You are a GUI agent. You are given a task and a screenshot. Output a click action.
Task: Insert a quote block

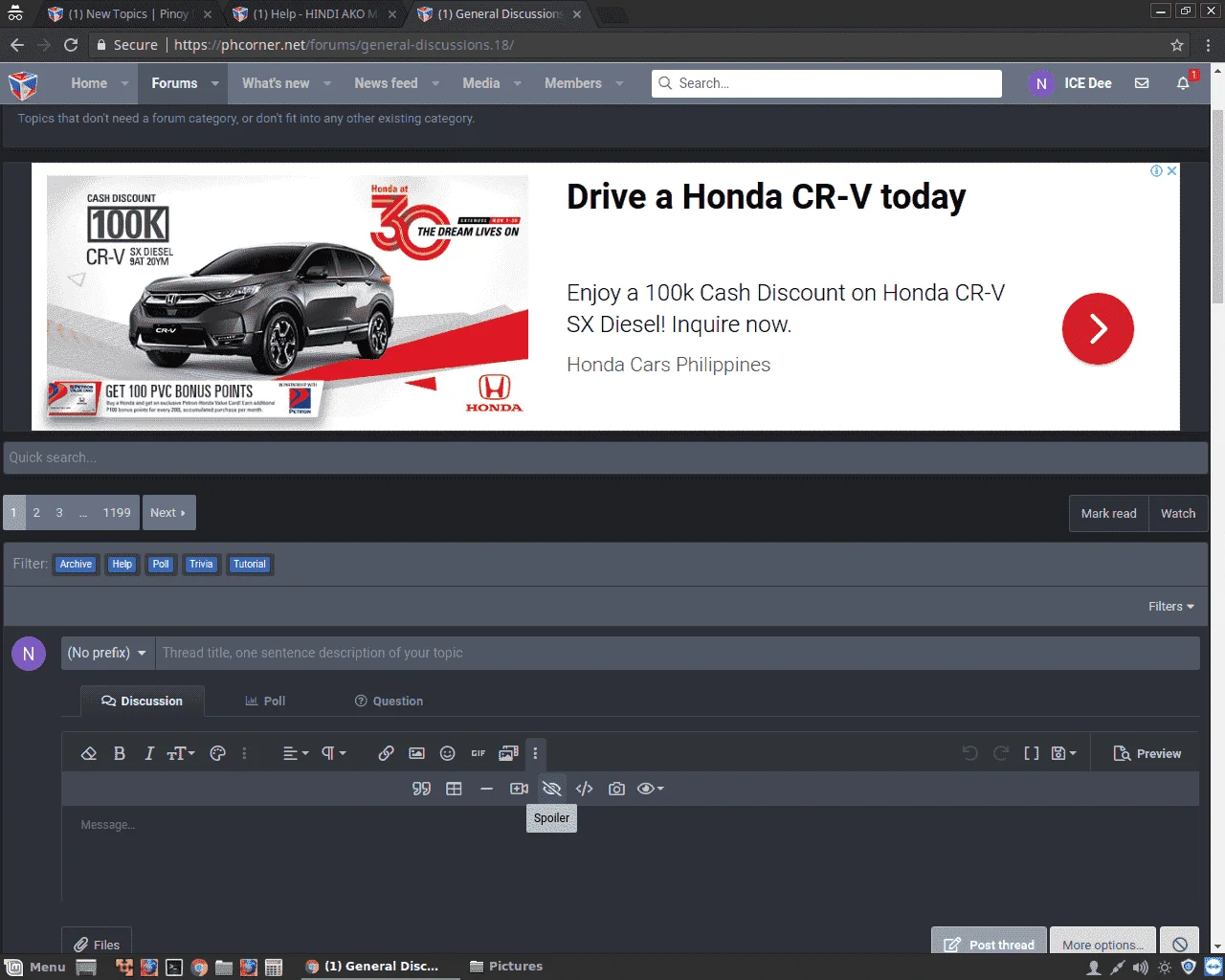421,789
